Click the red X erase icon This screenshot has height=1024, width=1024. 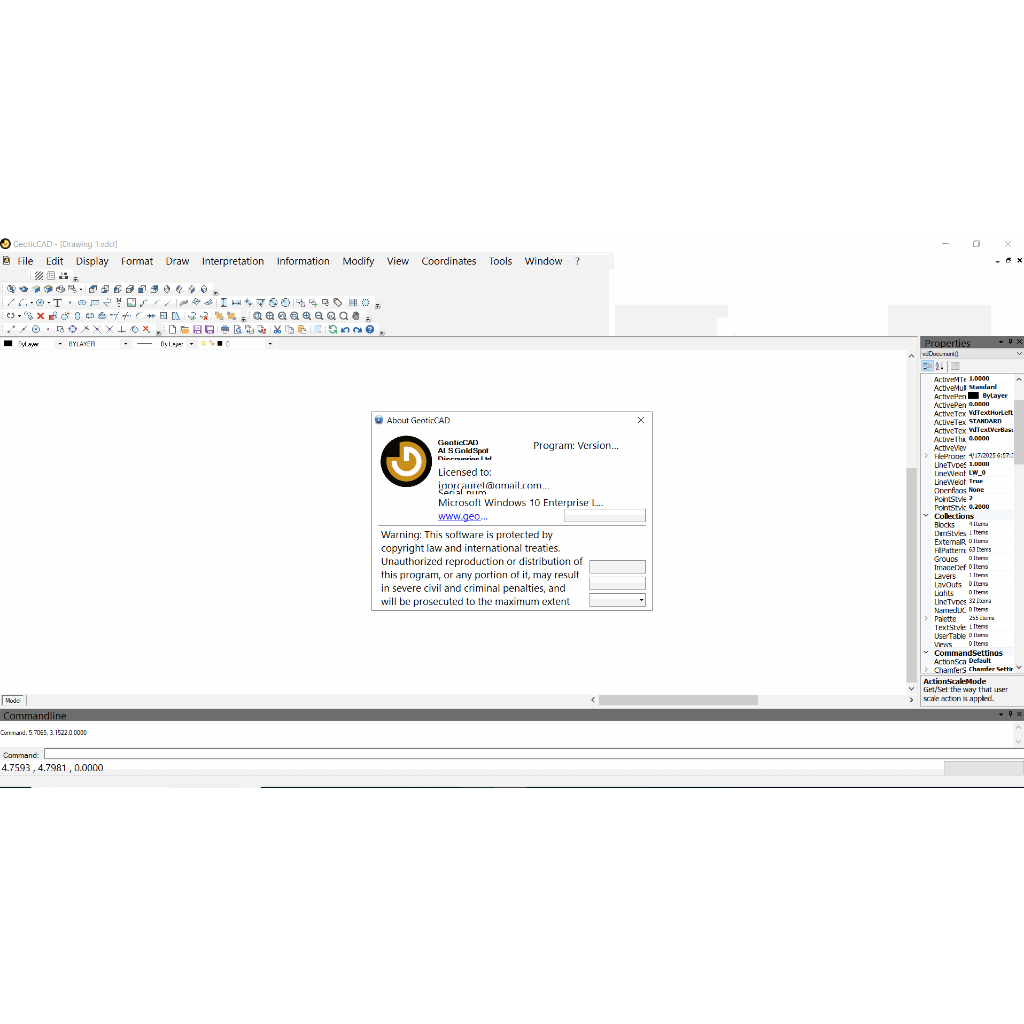click(40, 316)
